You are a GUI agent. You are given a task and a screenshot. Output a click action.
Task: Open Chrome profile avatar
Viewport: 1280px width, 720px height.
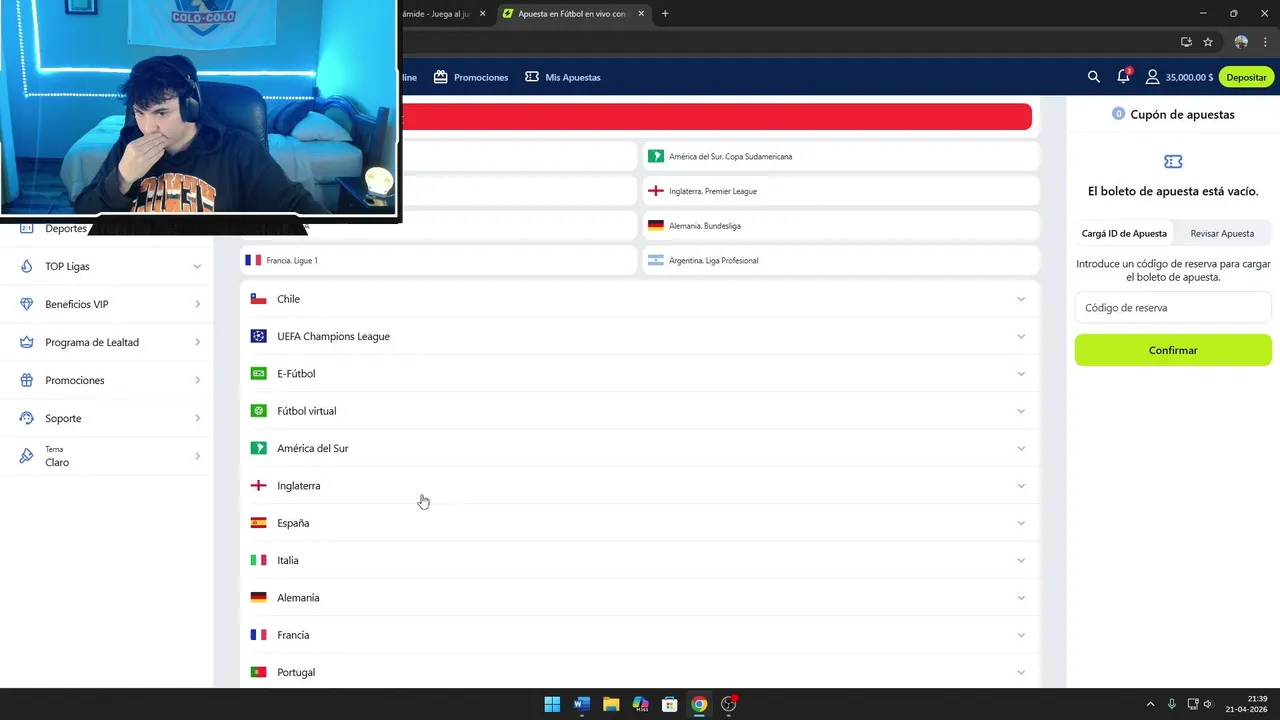pos(1241,42)
